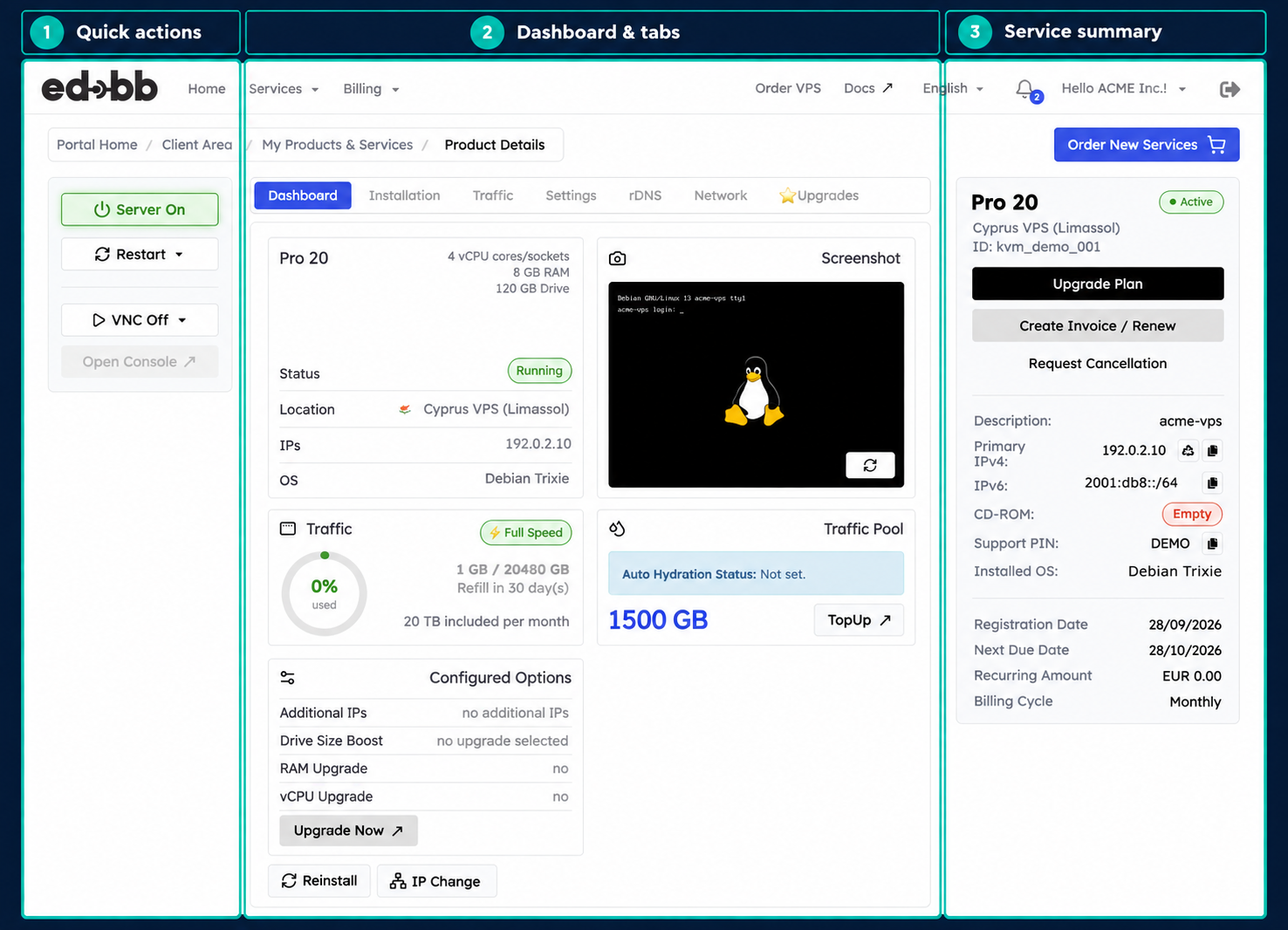Expand the Services menu
Screen dimensions: 1288x930
click(x=284, y=89)
